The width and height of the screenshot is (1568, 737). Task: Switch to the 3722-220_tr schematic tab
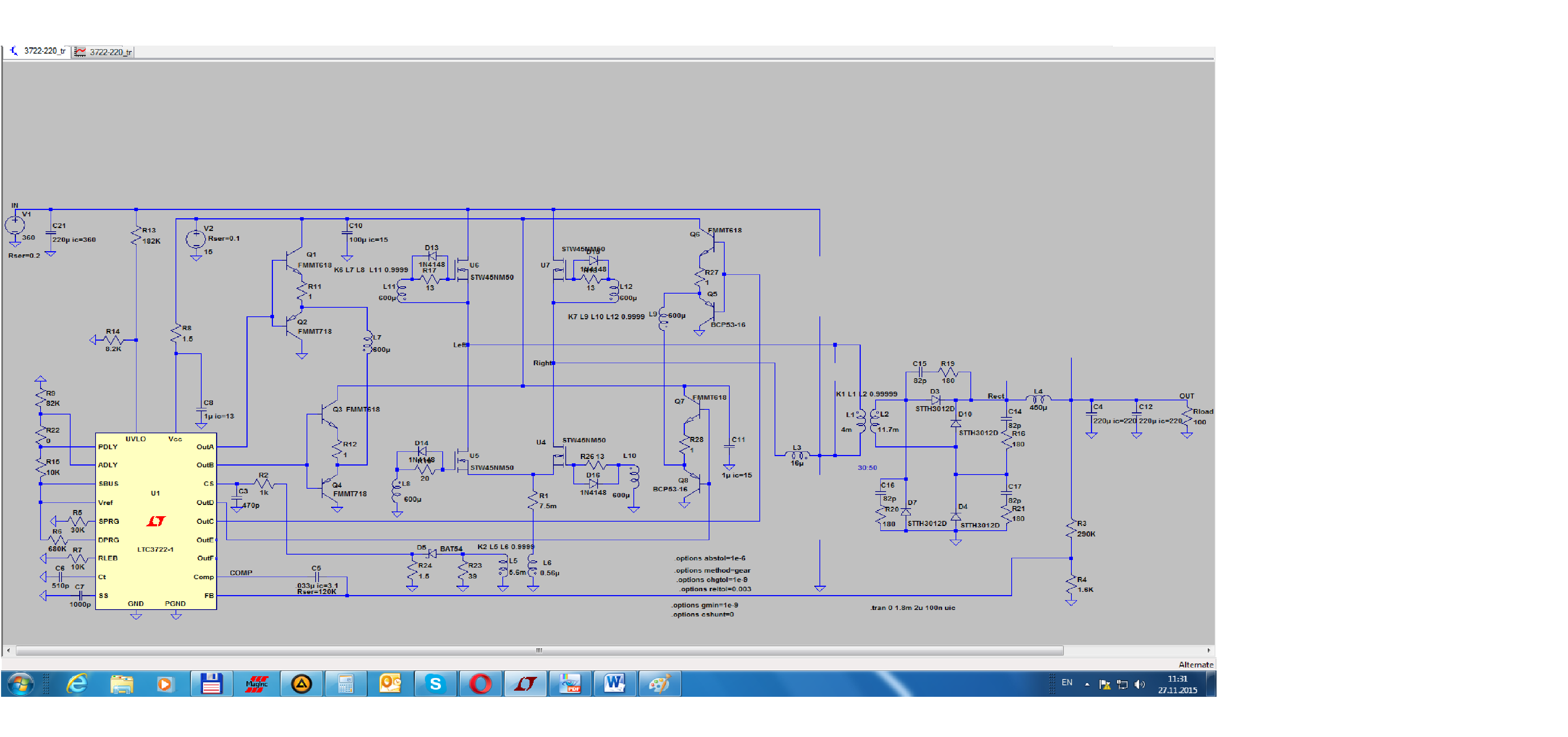(x=39, y=51)
